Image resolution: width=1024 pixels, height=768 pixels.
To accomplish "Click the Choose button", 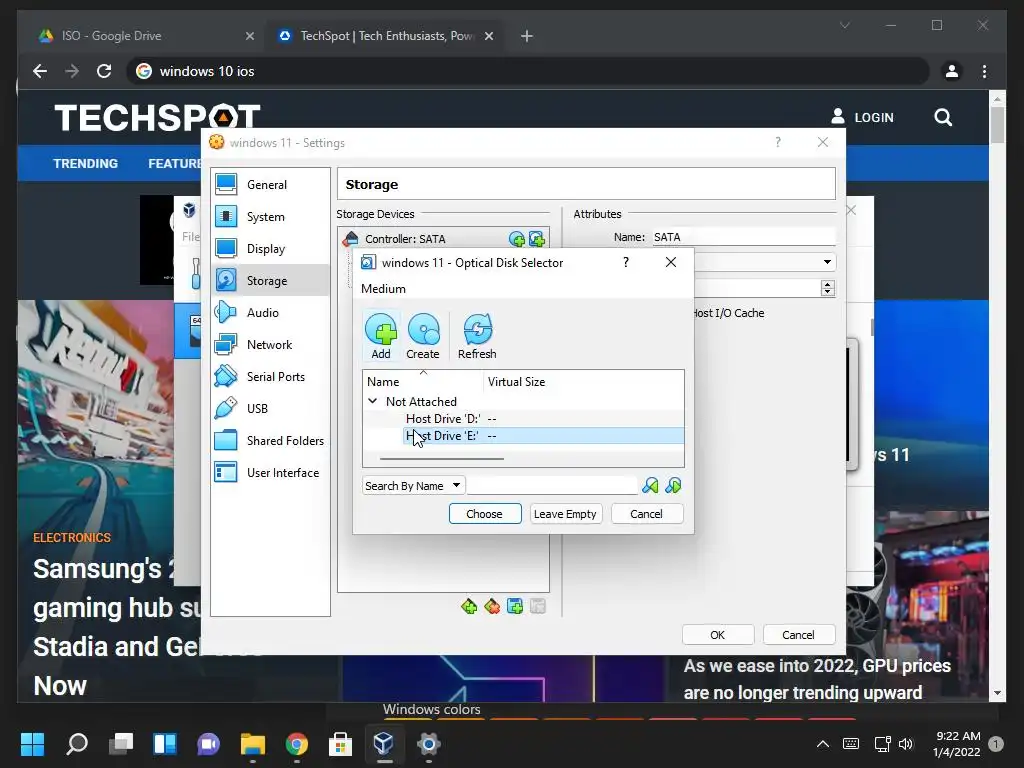I will [485, 514].
